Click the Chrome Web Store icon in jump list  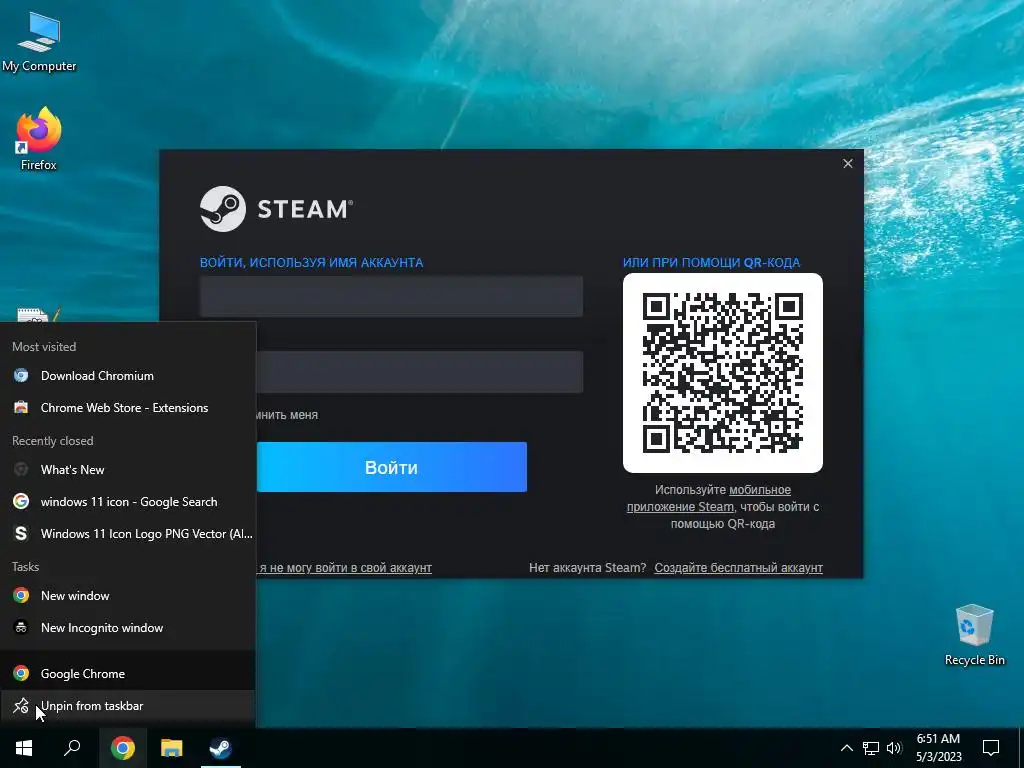point(21,408)
